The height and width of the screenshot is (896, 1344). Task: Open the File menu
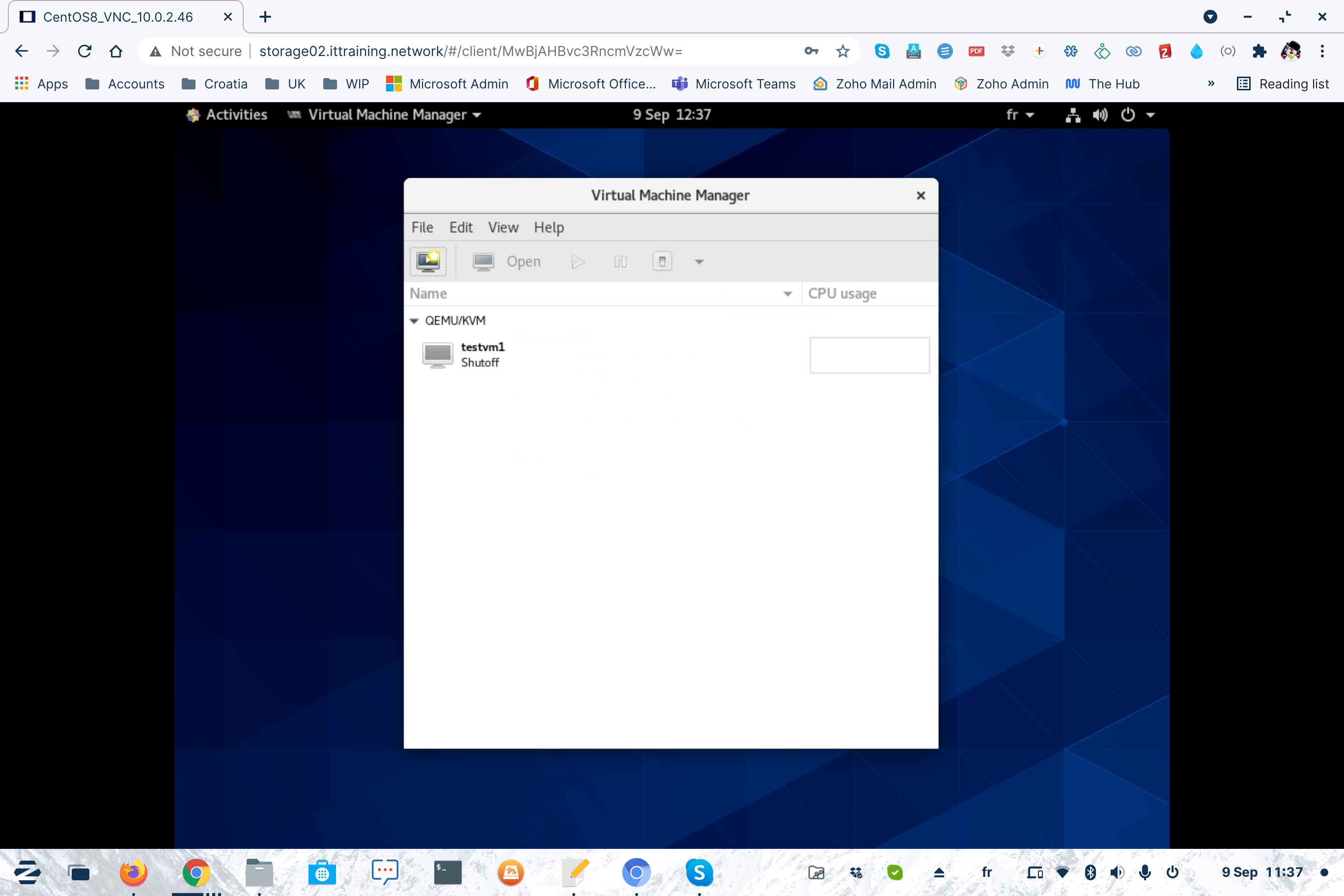422,227
